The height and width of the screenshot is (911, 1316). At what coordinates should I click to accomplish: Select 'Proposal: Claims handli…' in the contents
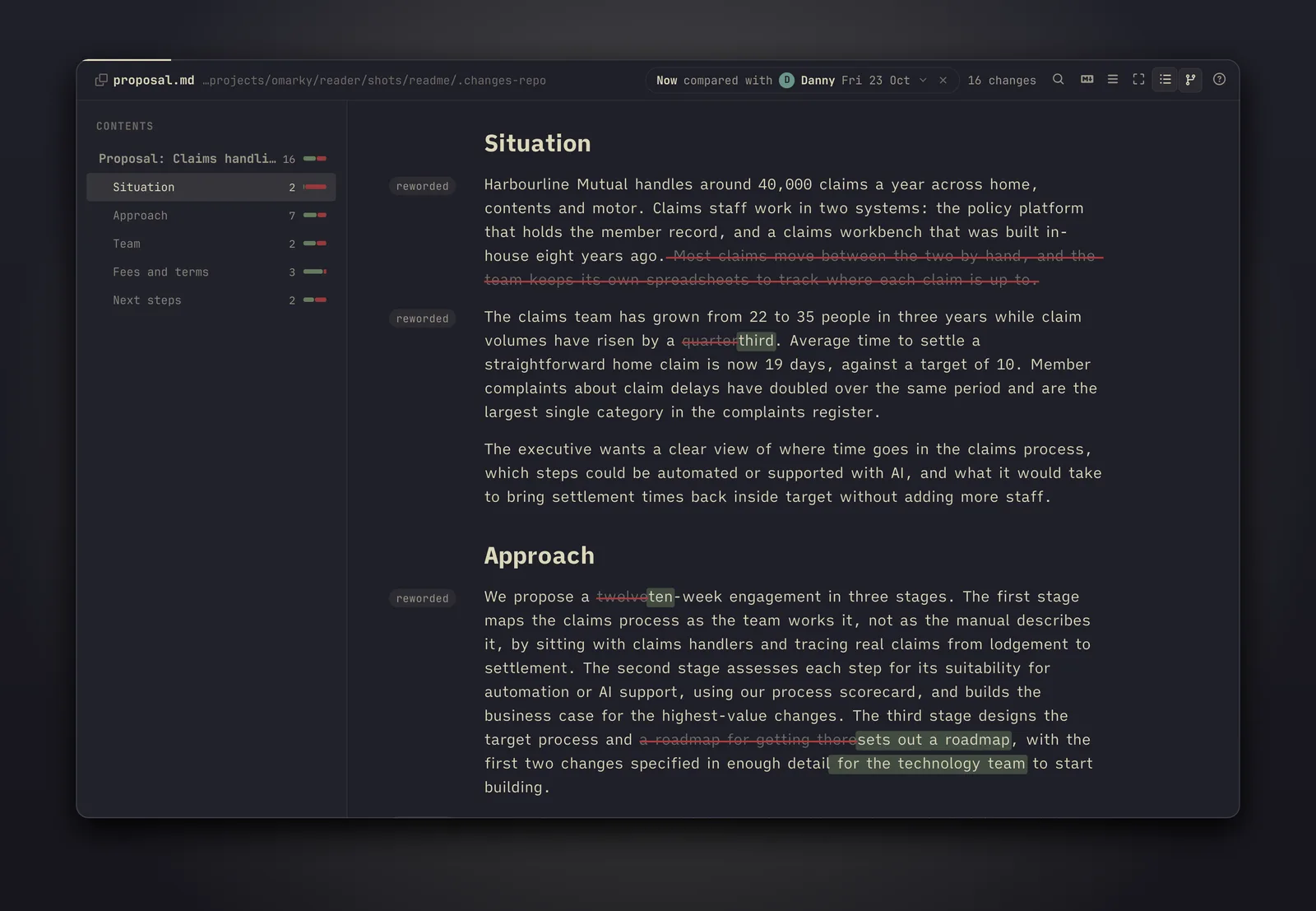point(211,159)
